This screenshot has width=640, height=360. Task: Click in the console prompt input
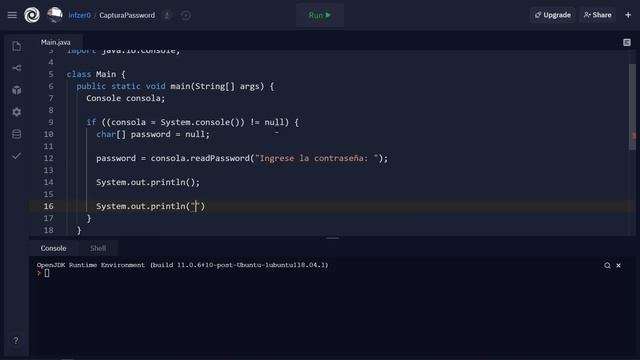coord(47,273)
